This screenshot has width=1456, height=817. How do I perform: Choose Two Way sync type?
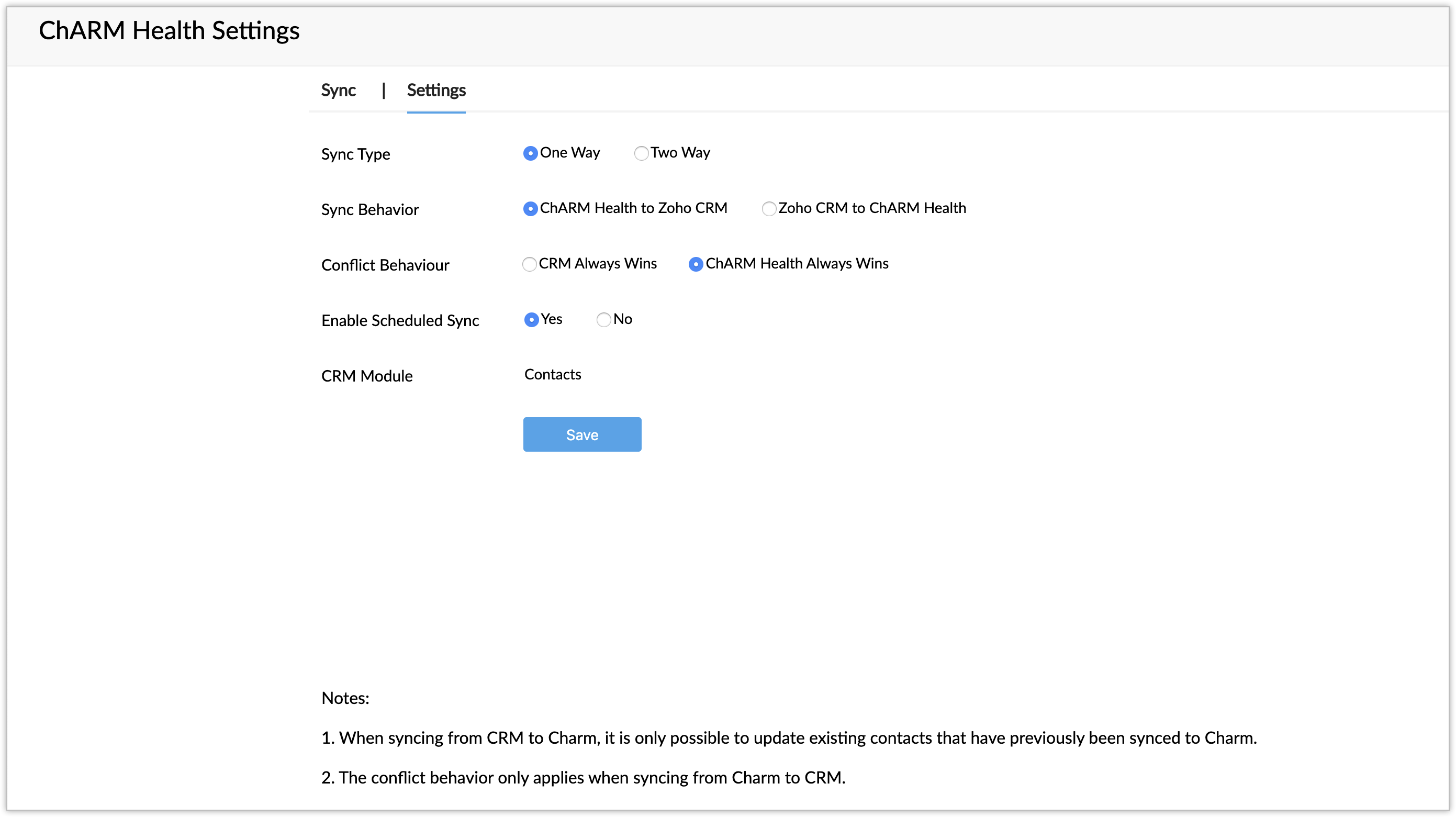coord(641,153)
